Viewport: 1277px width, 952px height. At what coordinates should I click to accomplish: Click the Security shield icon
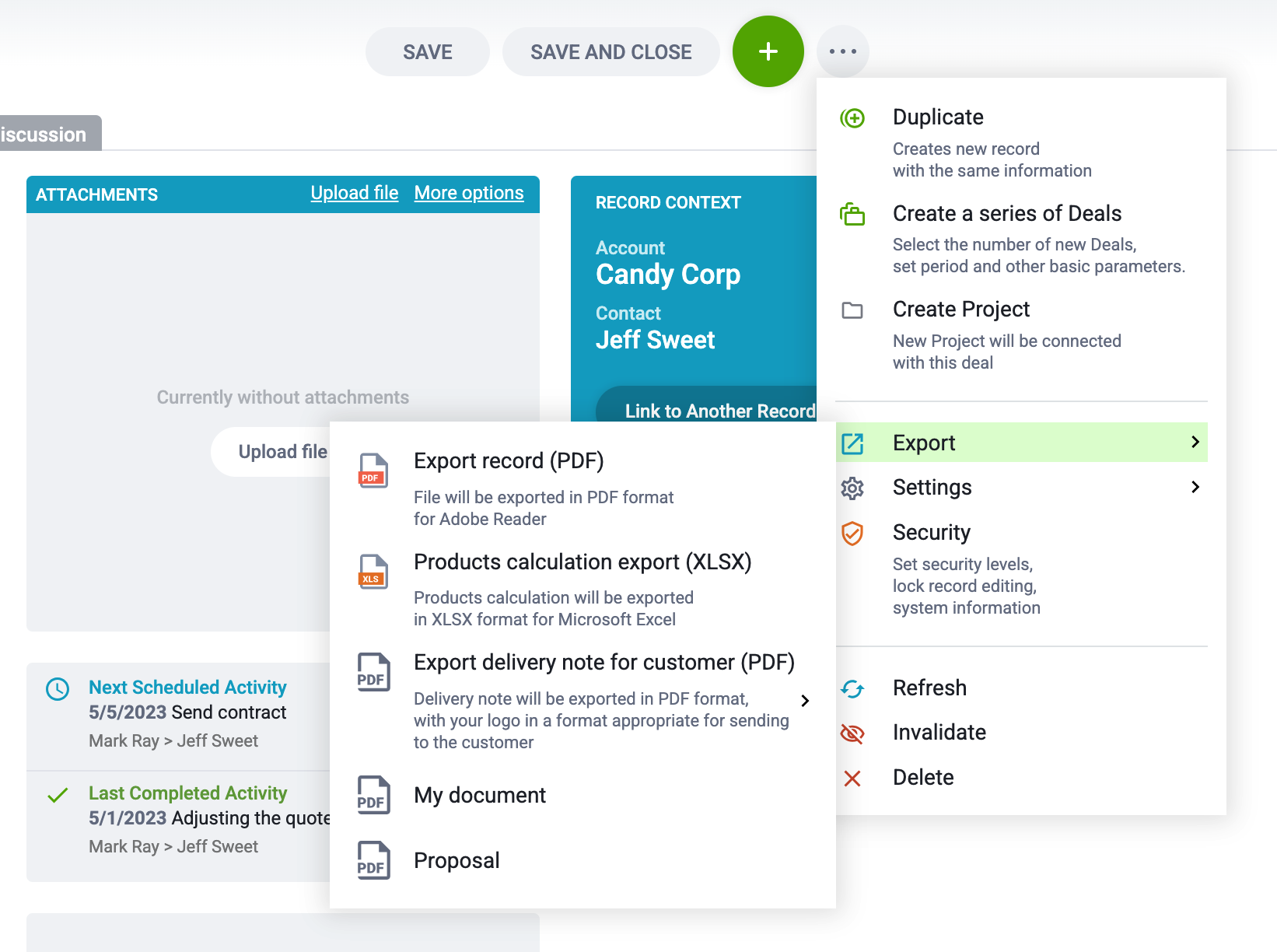(852, 534)
